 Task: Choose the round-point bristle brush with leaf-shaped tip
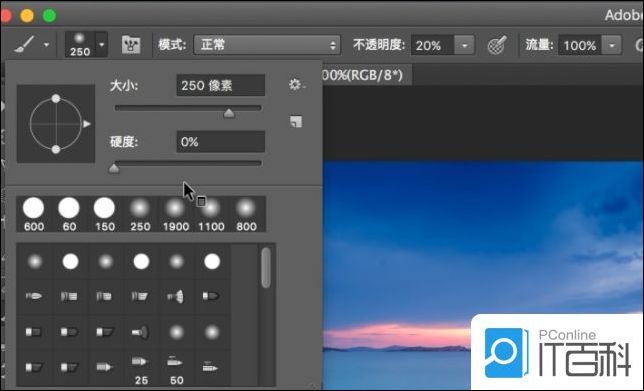pyautogui.click(x=34, y=296)
